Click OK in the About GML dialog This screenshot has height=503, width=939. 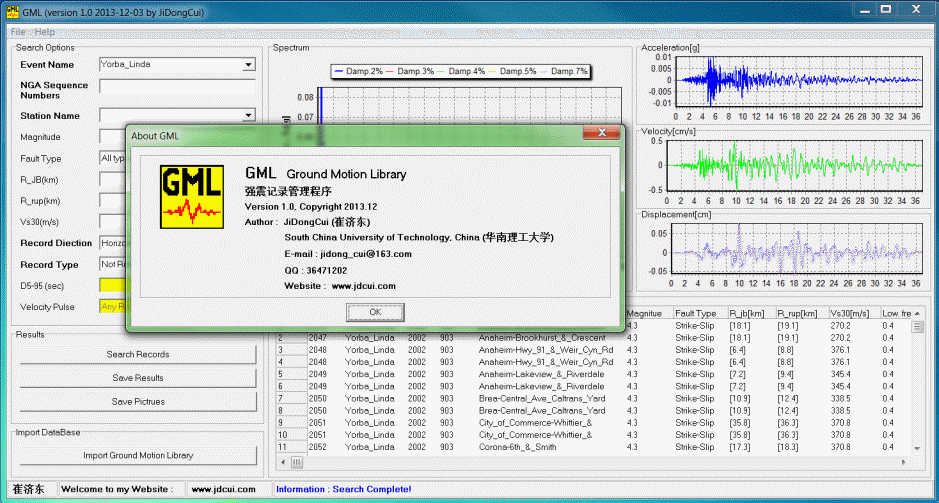pos(375,312)
